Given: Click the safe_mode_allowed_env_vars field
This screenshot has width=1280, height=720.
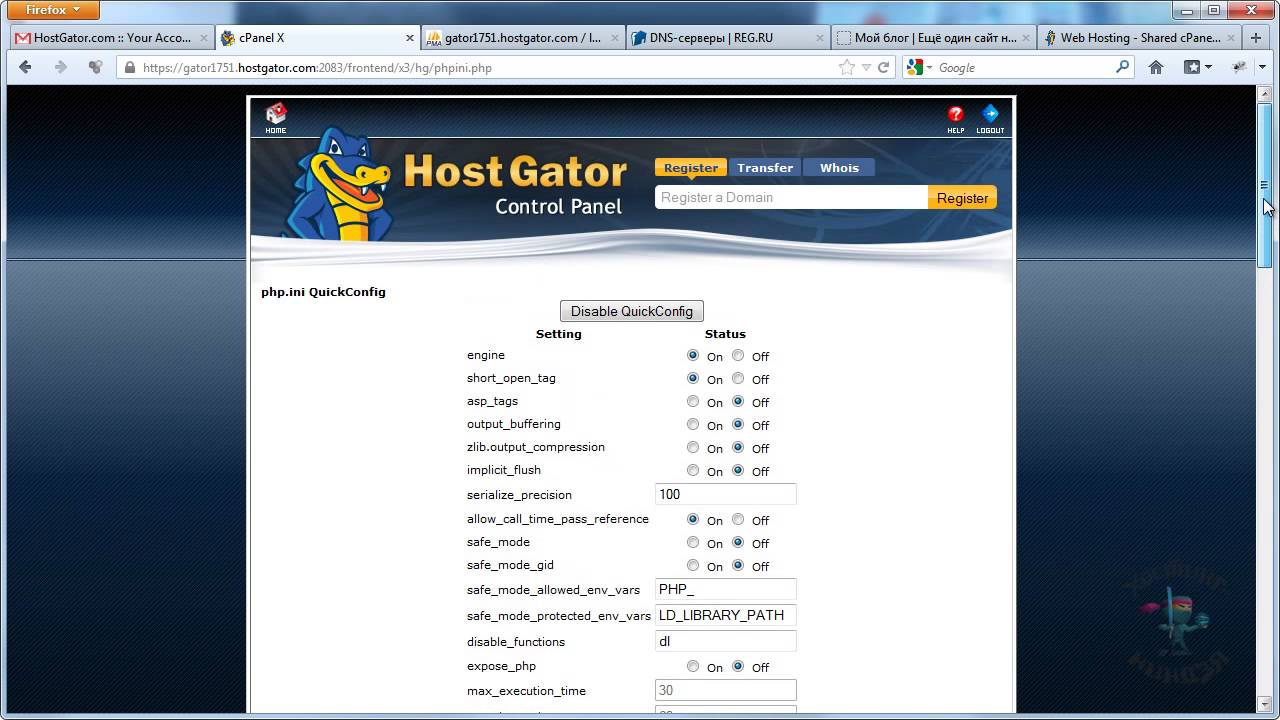Looking at the screenshot, I should (726, 589).
